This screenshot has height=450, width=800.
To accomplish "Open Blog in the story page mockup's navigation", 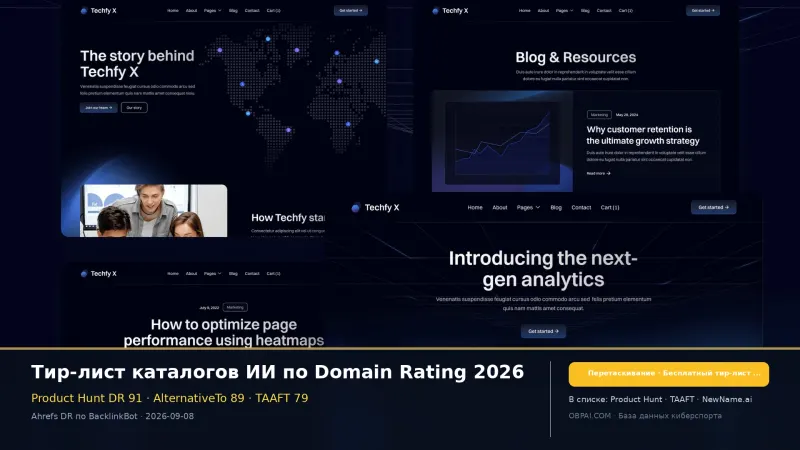I will click(233, 10).
